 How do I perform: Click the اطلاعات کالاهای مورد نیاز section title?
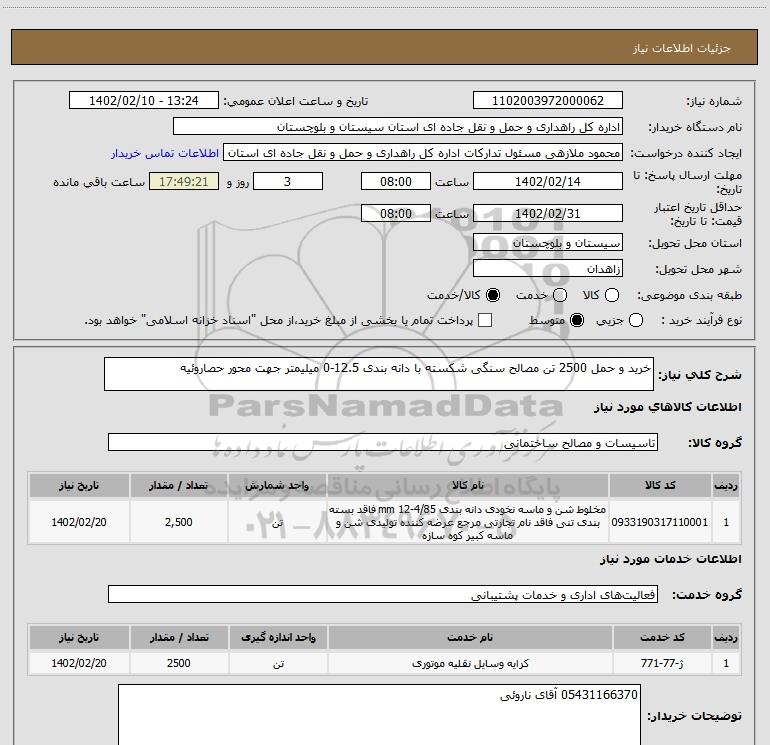(x=668, y=407)
